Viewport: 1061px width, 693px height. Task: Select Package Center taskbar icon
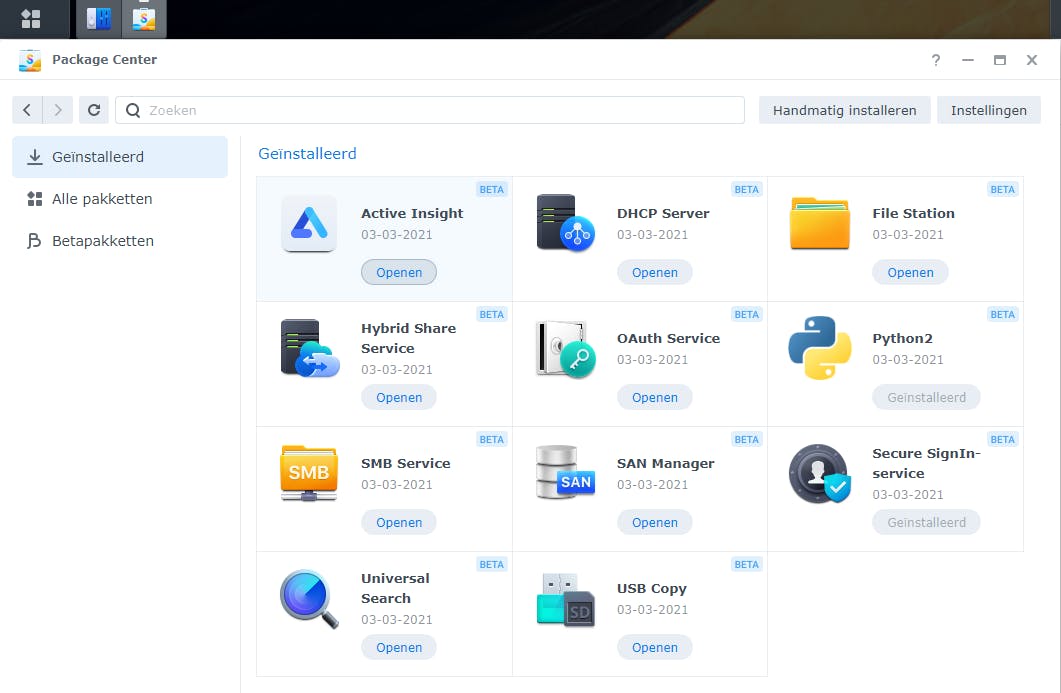(x=143, y=18)
